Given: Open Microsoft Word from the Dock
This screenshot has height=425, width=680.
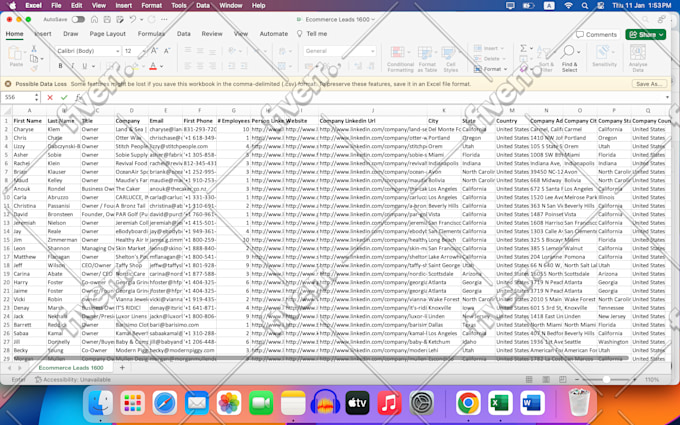Looking at the screenshot, I should (x=533, y=403).
